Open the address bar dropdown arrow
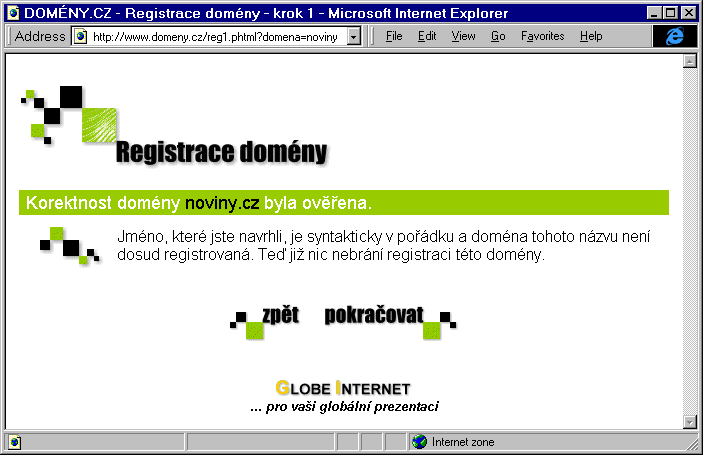This screenshot has width=703, height=455. tap(354, 36)
